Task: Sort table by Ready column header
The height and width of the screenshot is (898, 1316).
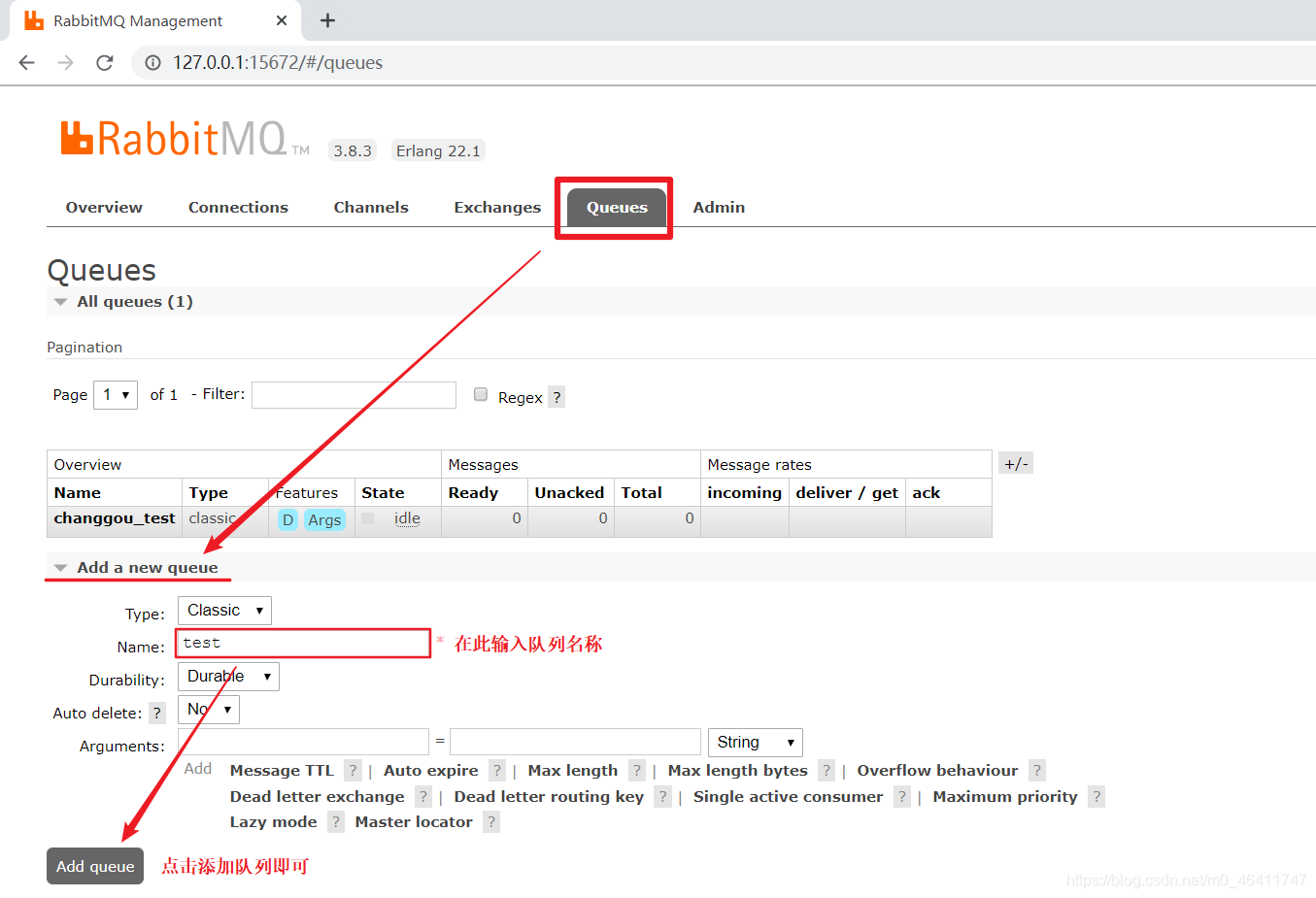Action: coord(473,492)
